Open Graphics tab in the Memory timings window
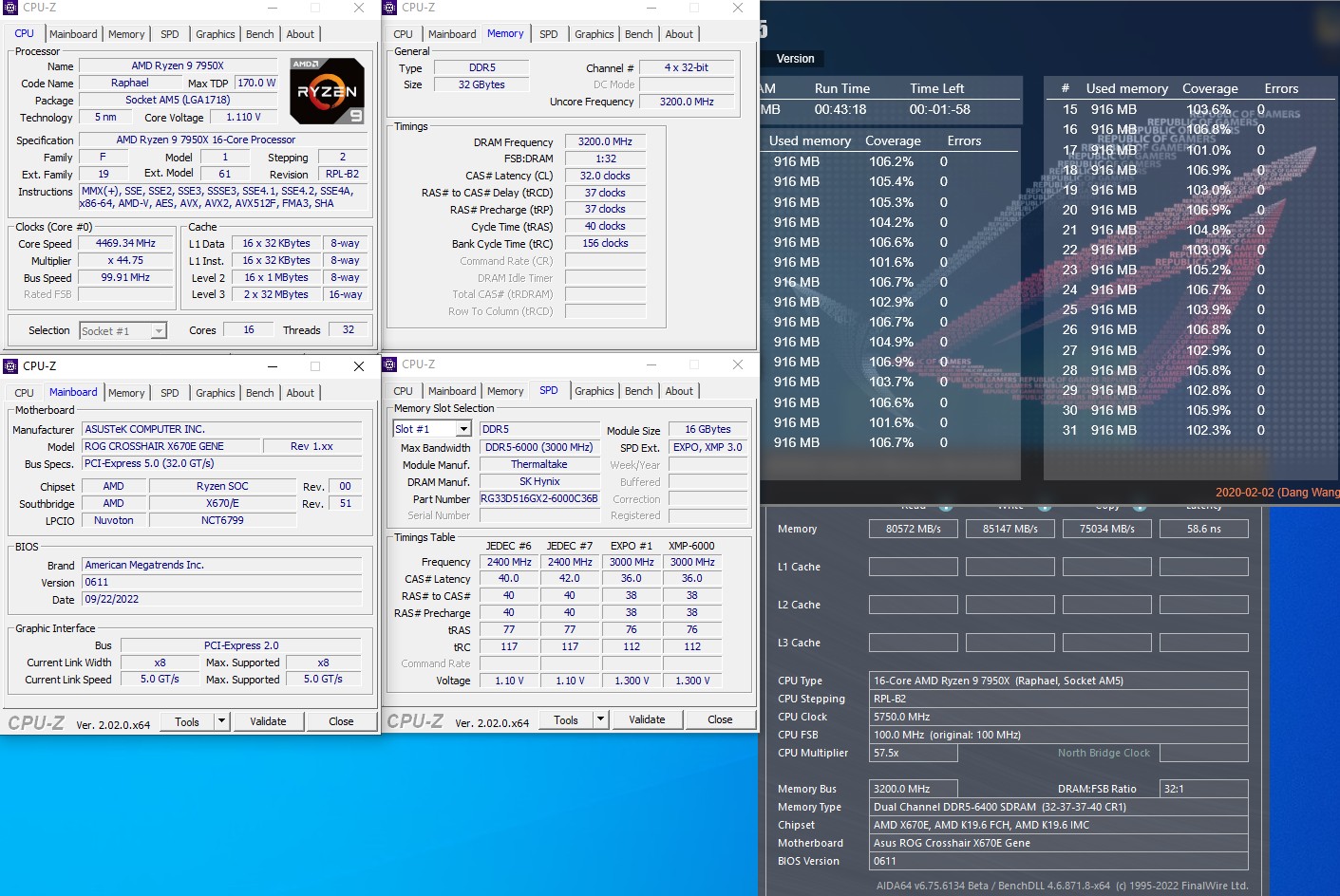This screenshot has height=896, width=1340. 595,34
